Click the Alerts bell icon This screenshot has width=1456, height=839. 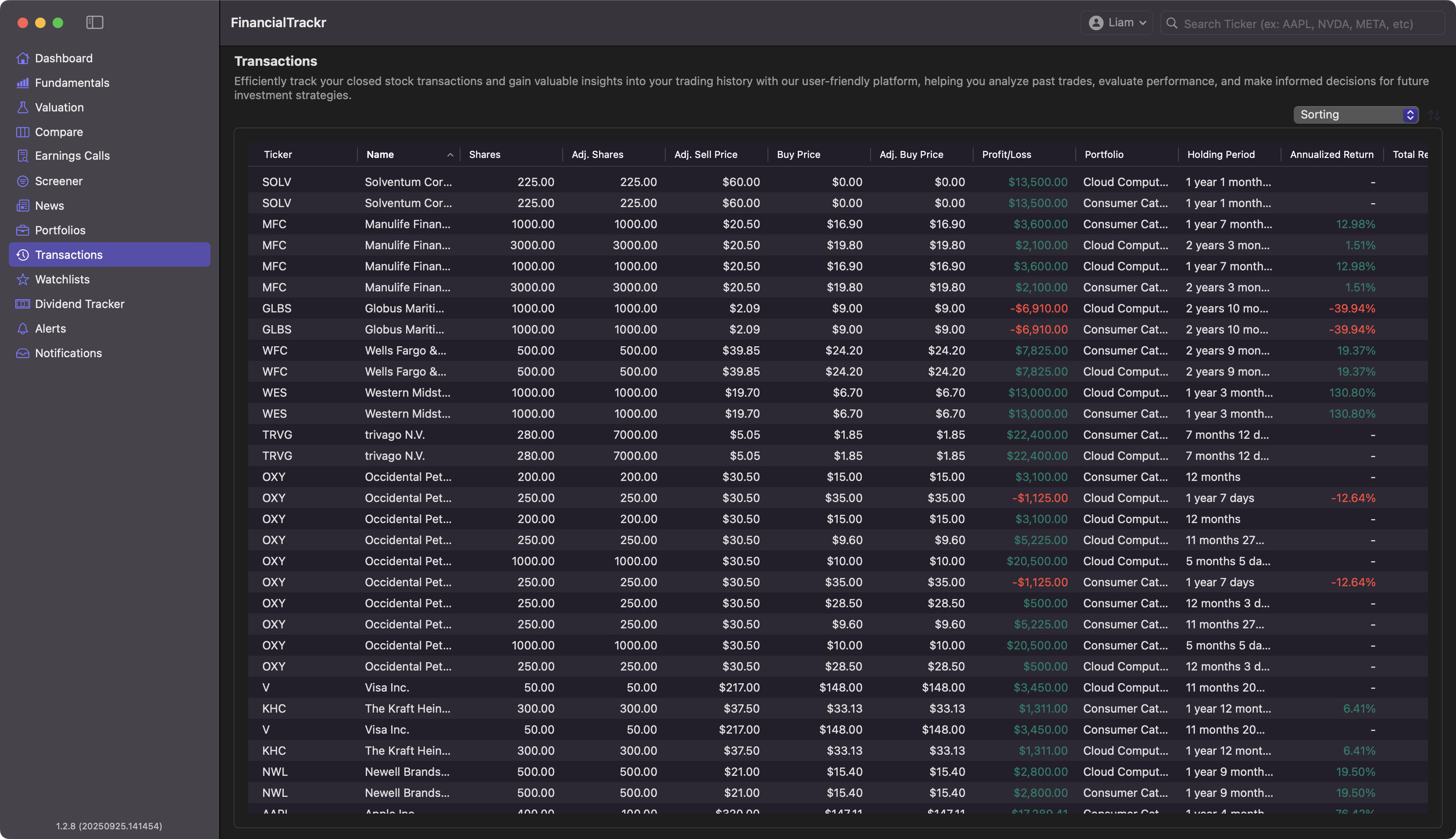(22, 329)
